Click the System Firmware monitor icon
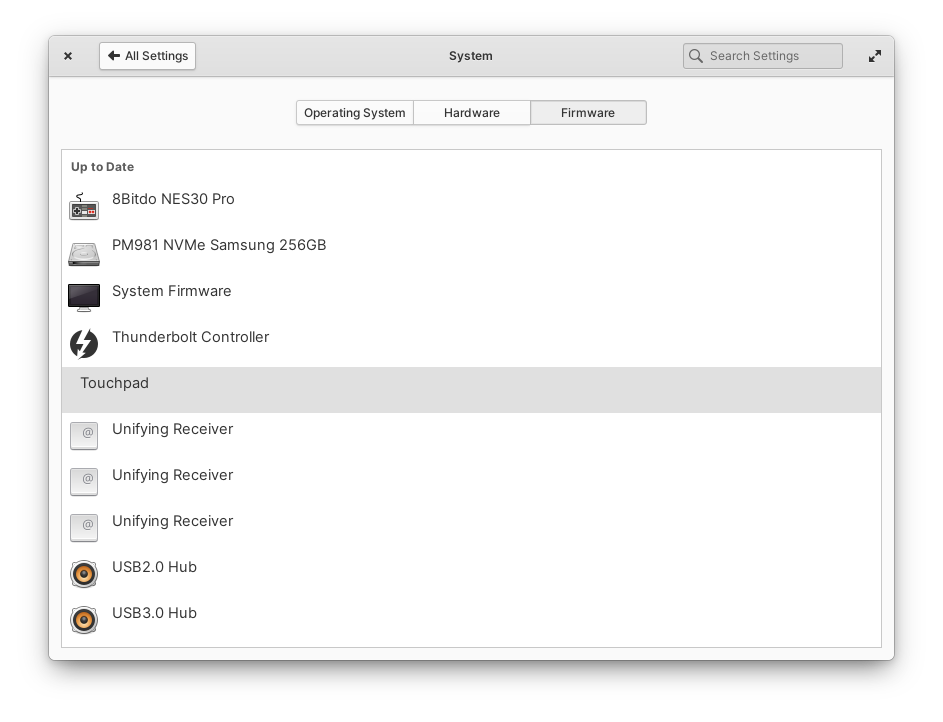The height and width of the screenshot is (722, 943). click(84, 297)
